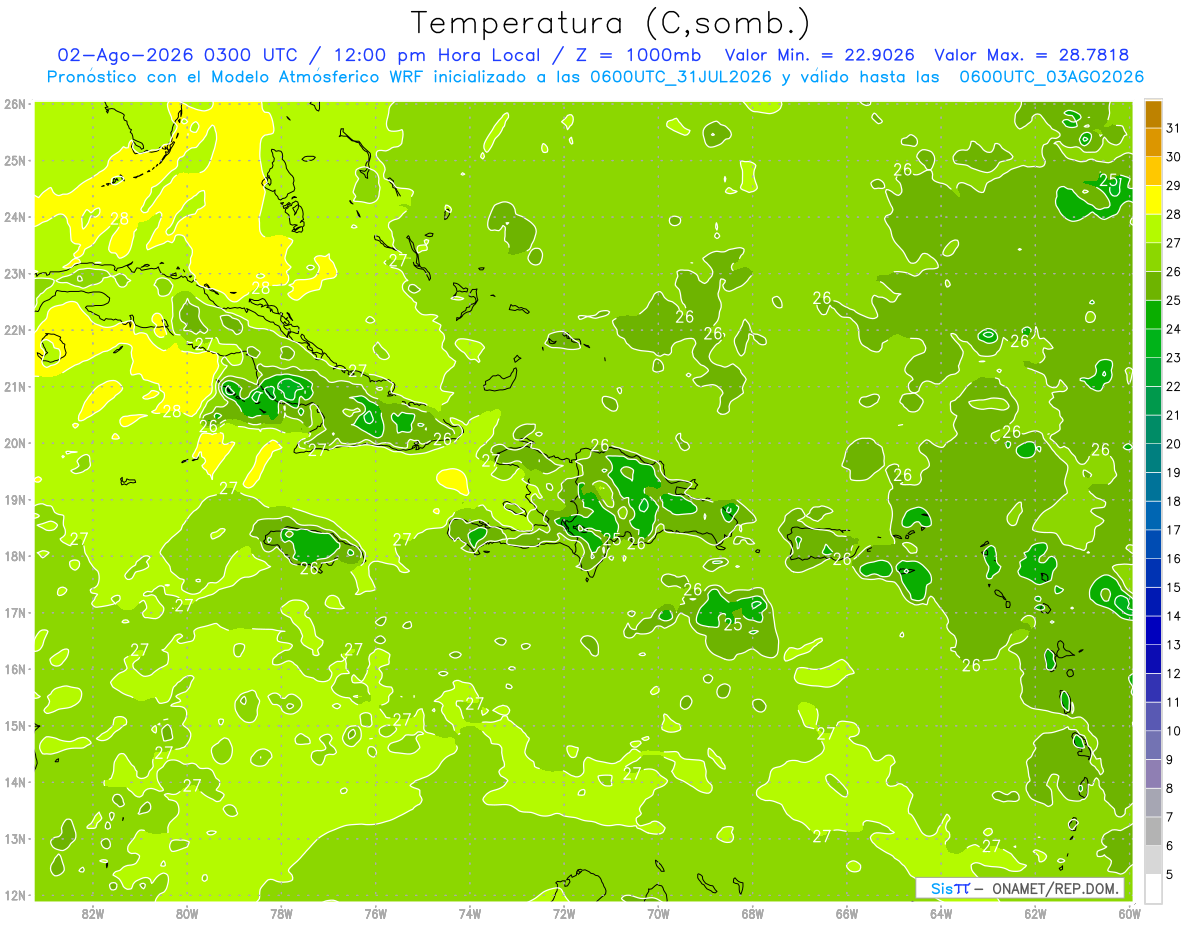The image size is (1200, 927).
Task: Click the 19N latitude axis label
Action: click(x=15, y=499)
